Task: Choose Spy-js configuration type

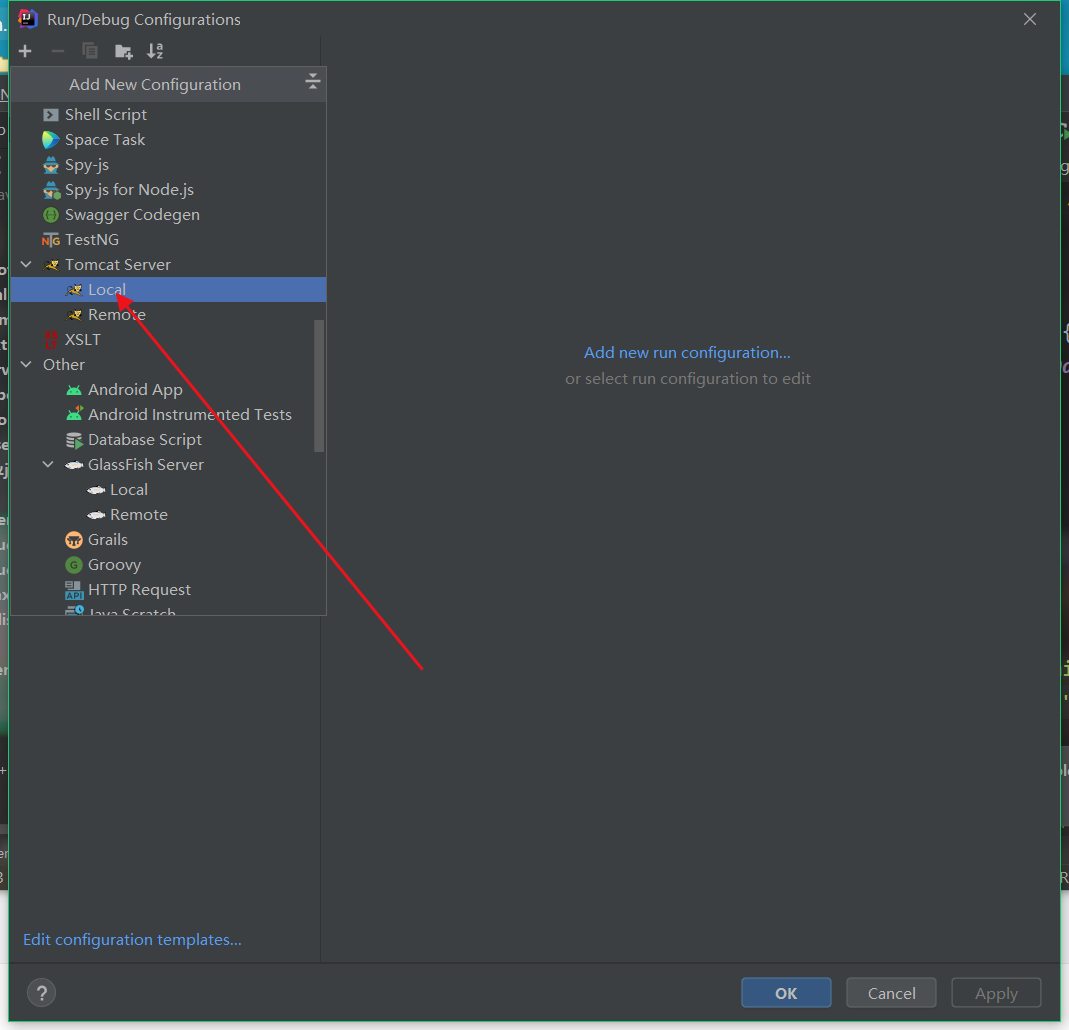Action: (168, 165)
